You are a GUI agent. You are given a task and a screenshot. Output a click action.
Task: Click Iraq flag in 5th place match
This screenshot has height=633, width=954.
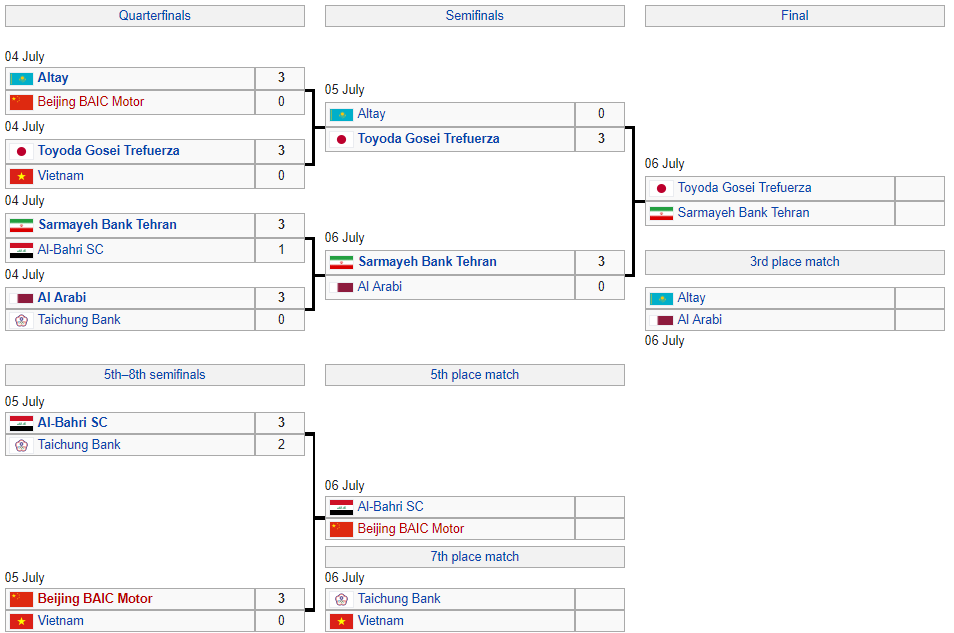341,508
